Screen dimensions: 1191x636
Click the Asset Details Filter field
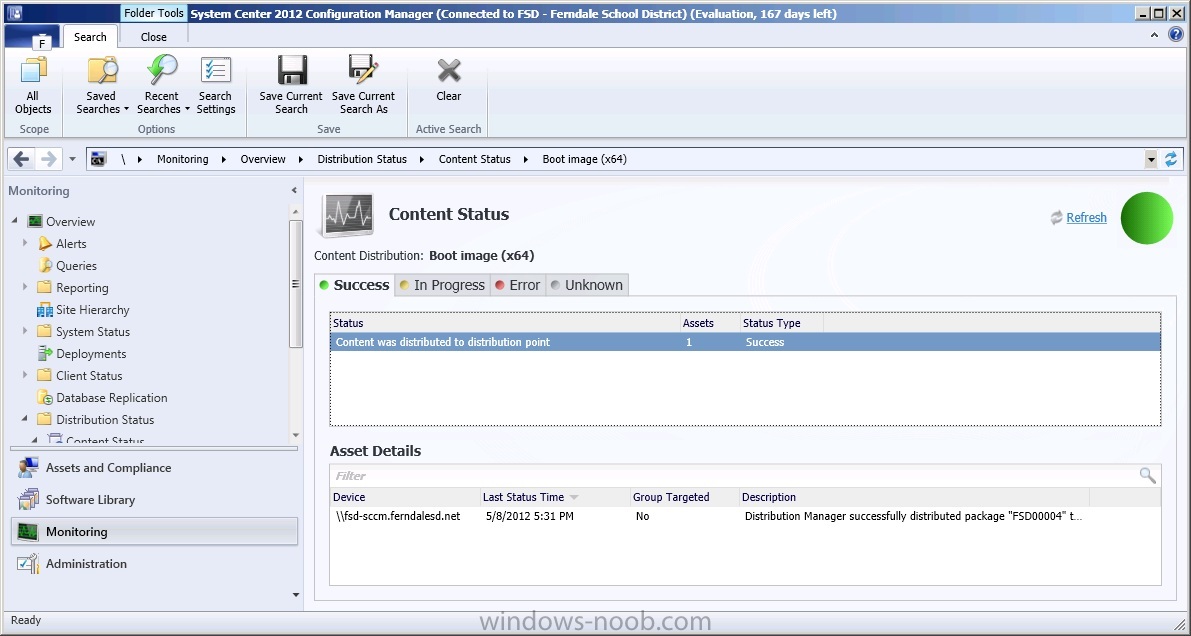(734, 476)
